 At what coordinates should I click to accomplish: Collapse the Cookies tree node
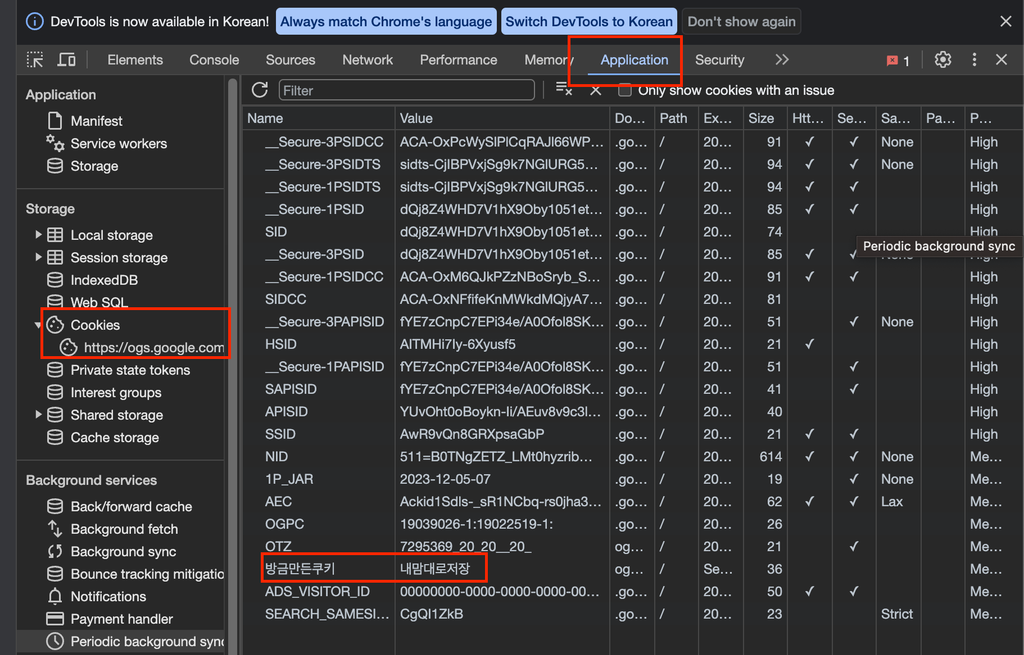tap(38, 325)
